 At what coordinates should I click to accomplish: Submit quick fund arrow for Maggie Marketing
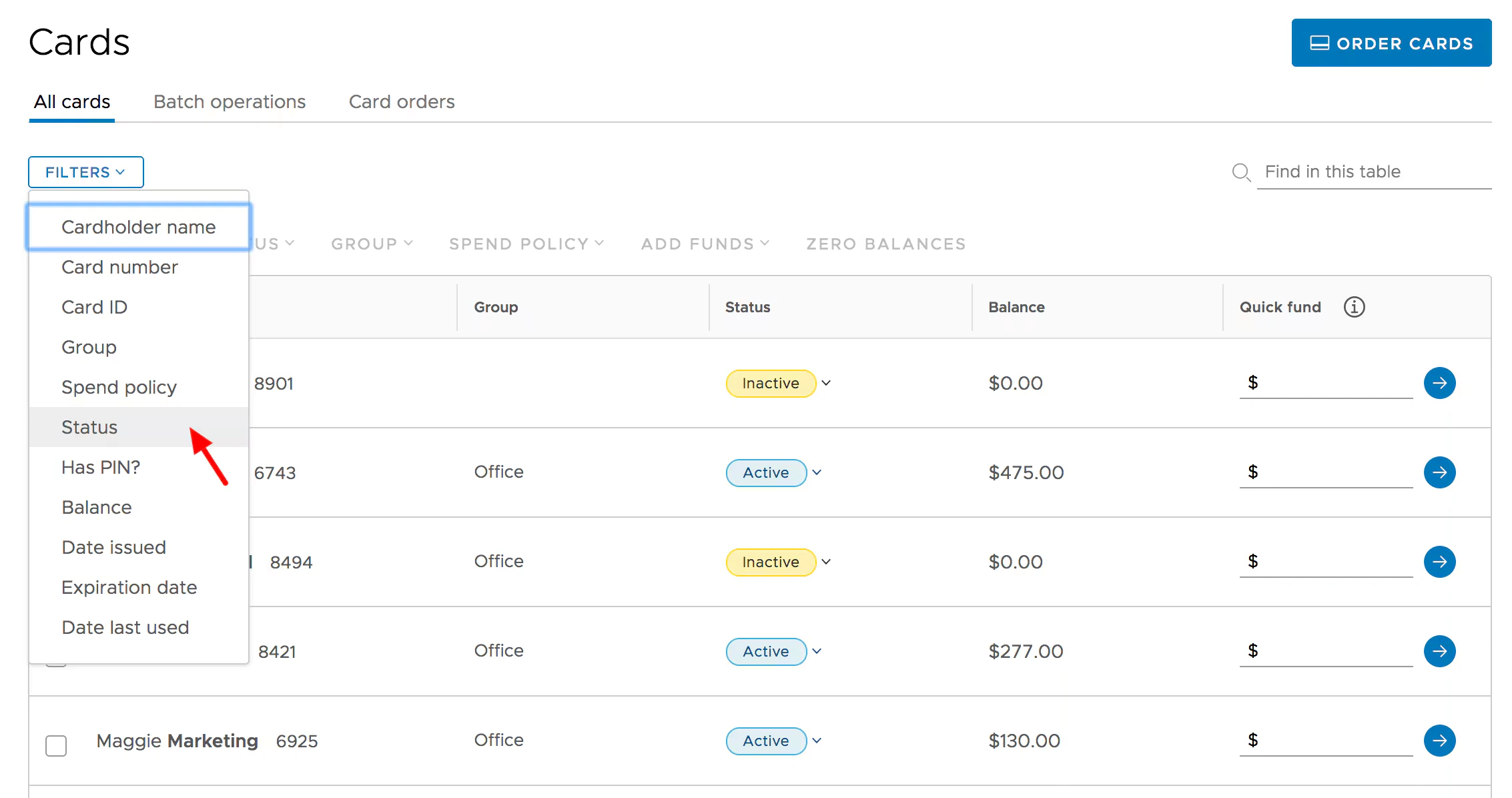coord(1439,741)
